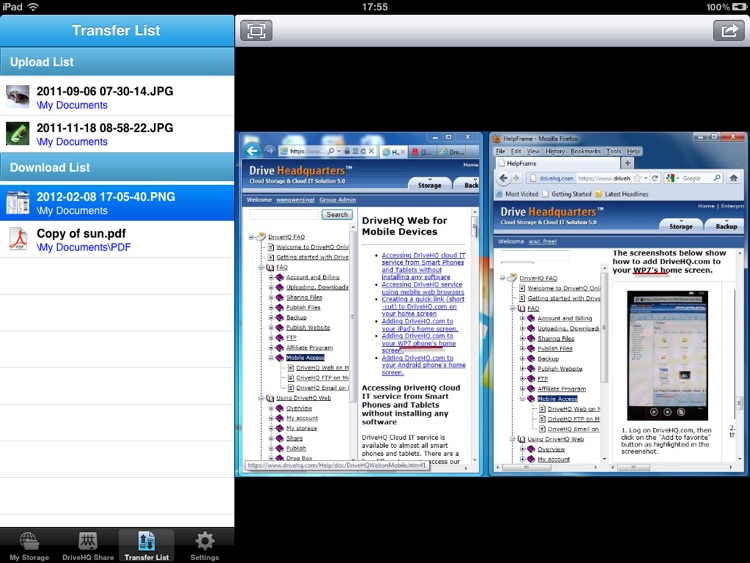Open the share/export arrow icon
This screenshot has width=750, height=563.
coord(728,31)
